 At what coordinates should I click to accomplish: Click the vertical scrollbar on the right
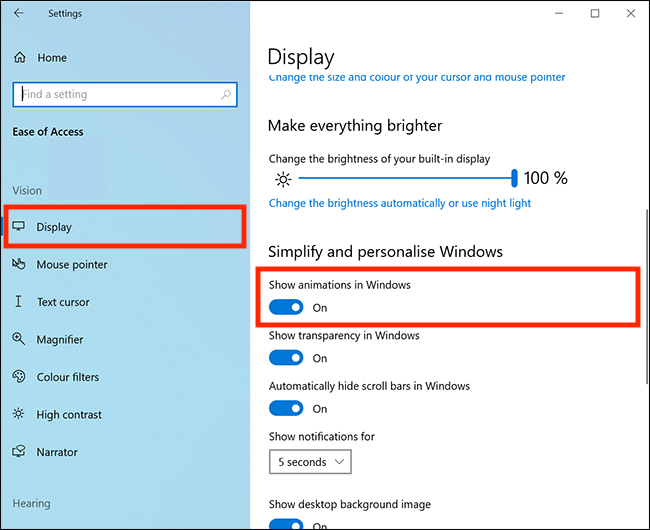click(x=647, y=296)
